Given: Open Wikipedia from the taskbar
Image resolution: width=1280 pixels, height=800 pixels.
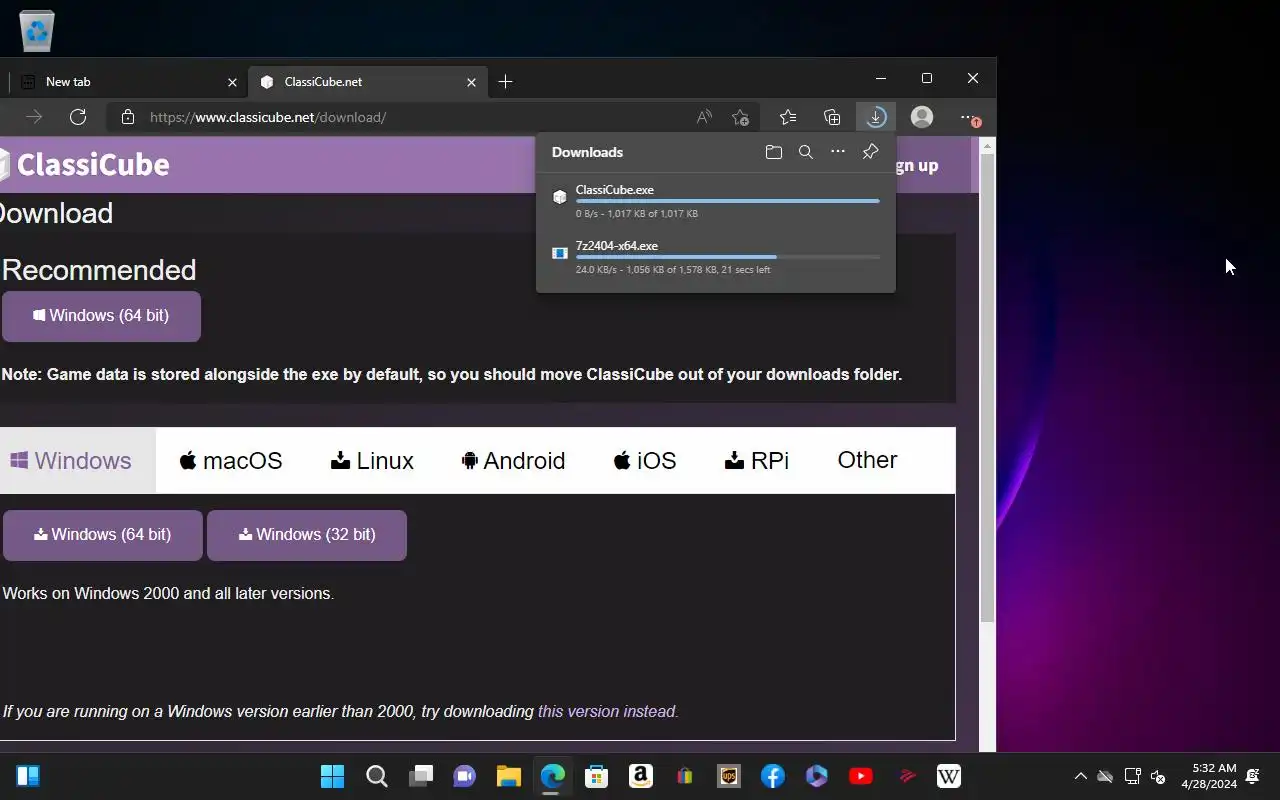Looking at the screenshot, I should tap(948, 776).
